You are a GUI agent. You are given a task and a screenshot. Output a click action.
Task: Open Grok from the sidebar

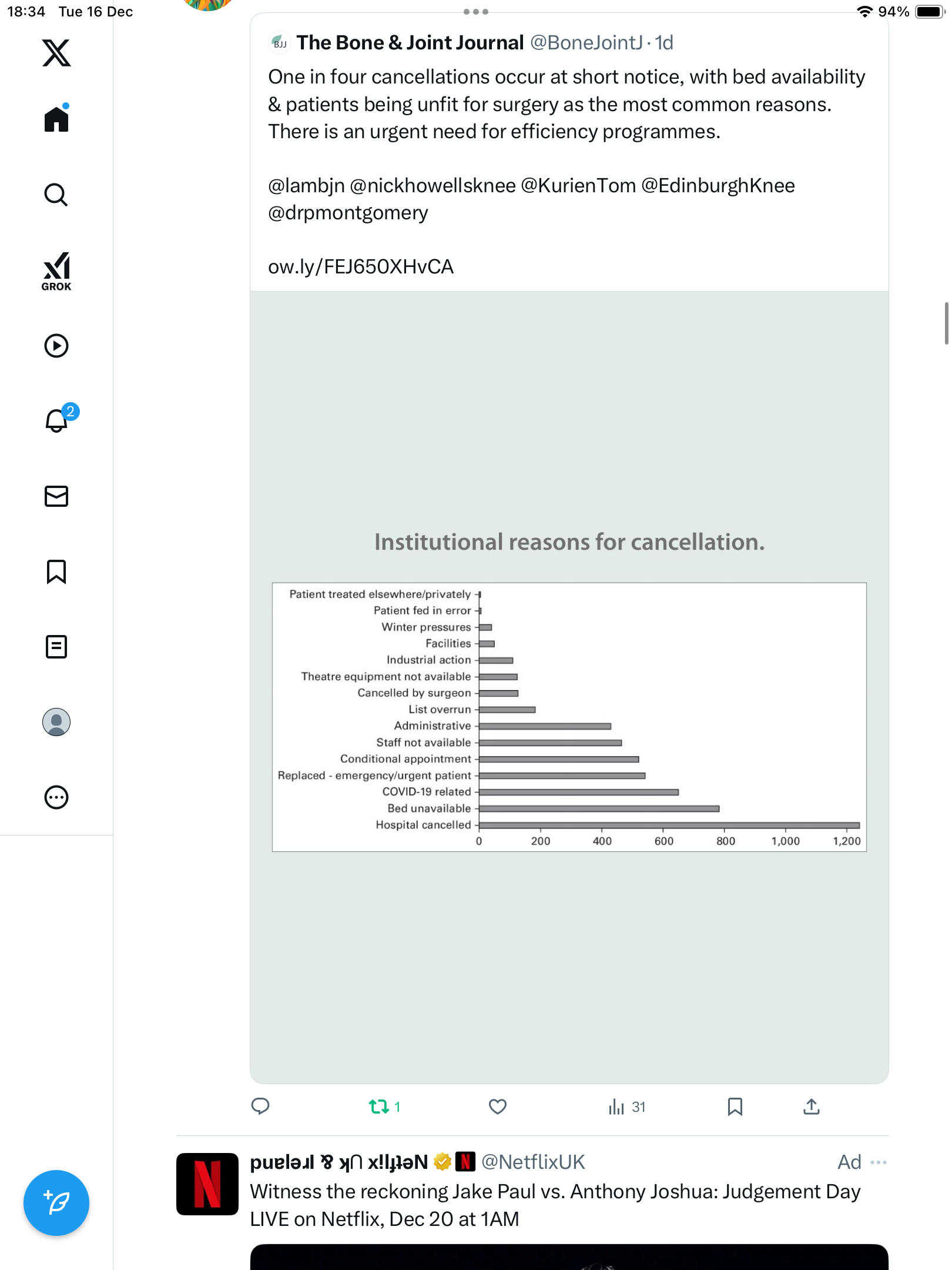point(56,271)
